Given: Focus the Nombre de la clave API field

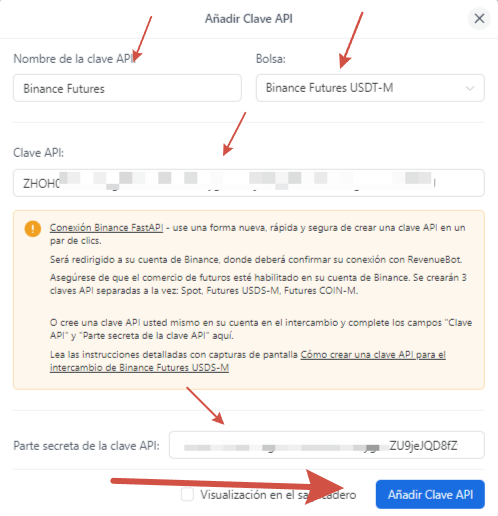Looking at the screenshot, I should (127, 88).
